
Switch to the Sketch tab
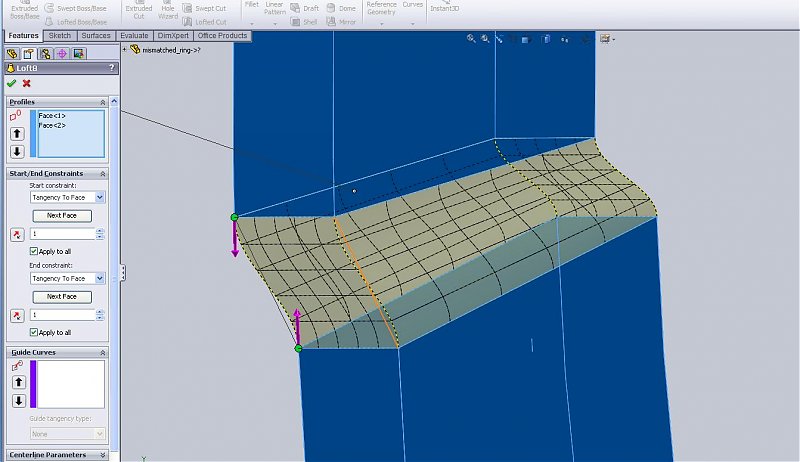60,36
